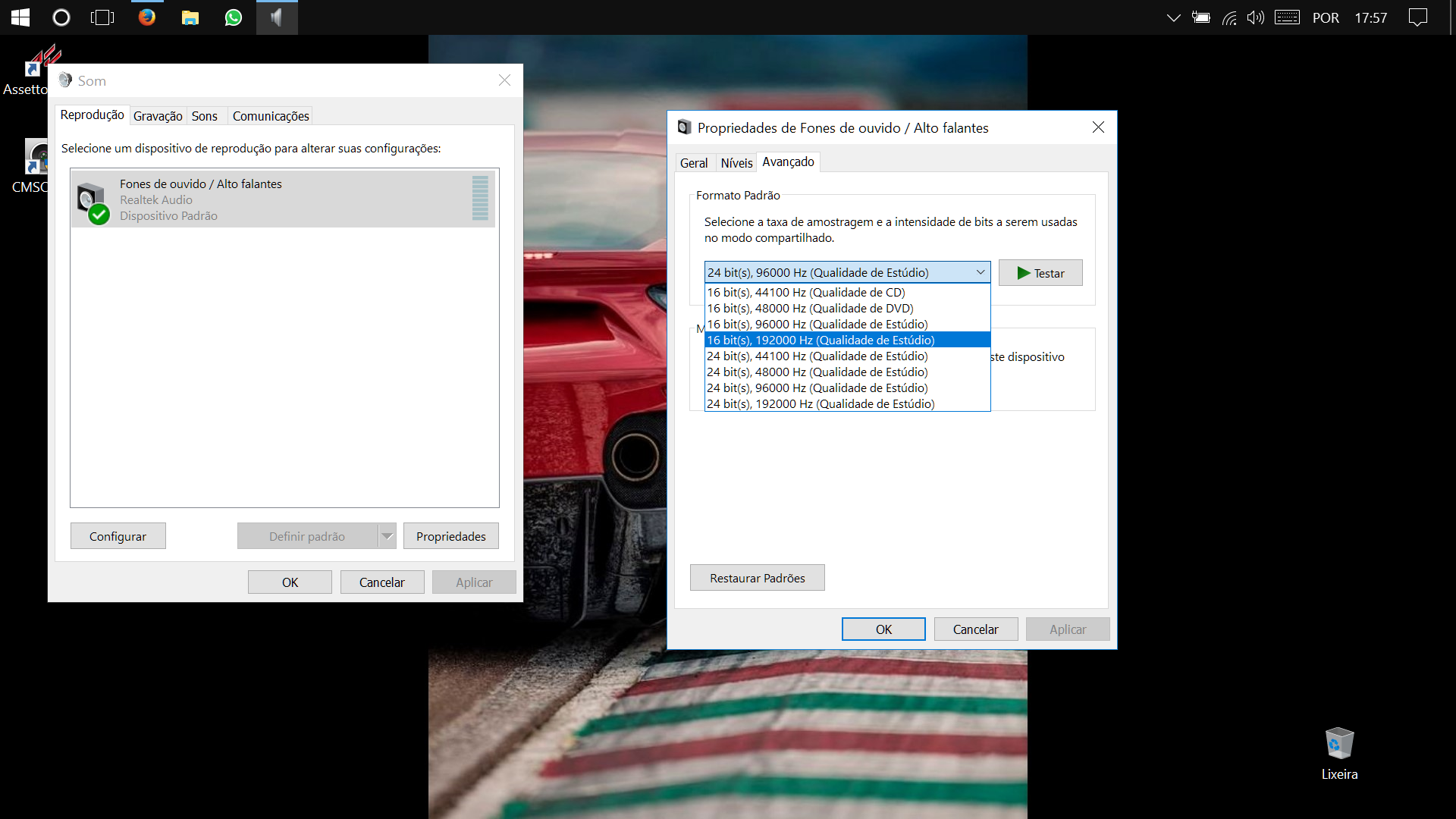Open the Action Center notifications
The image size is (1456, 819).
coord(1418,17)
